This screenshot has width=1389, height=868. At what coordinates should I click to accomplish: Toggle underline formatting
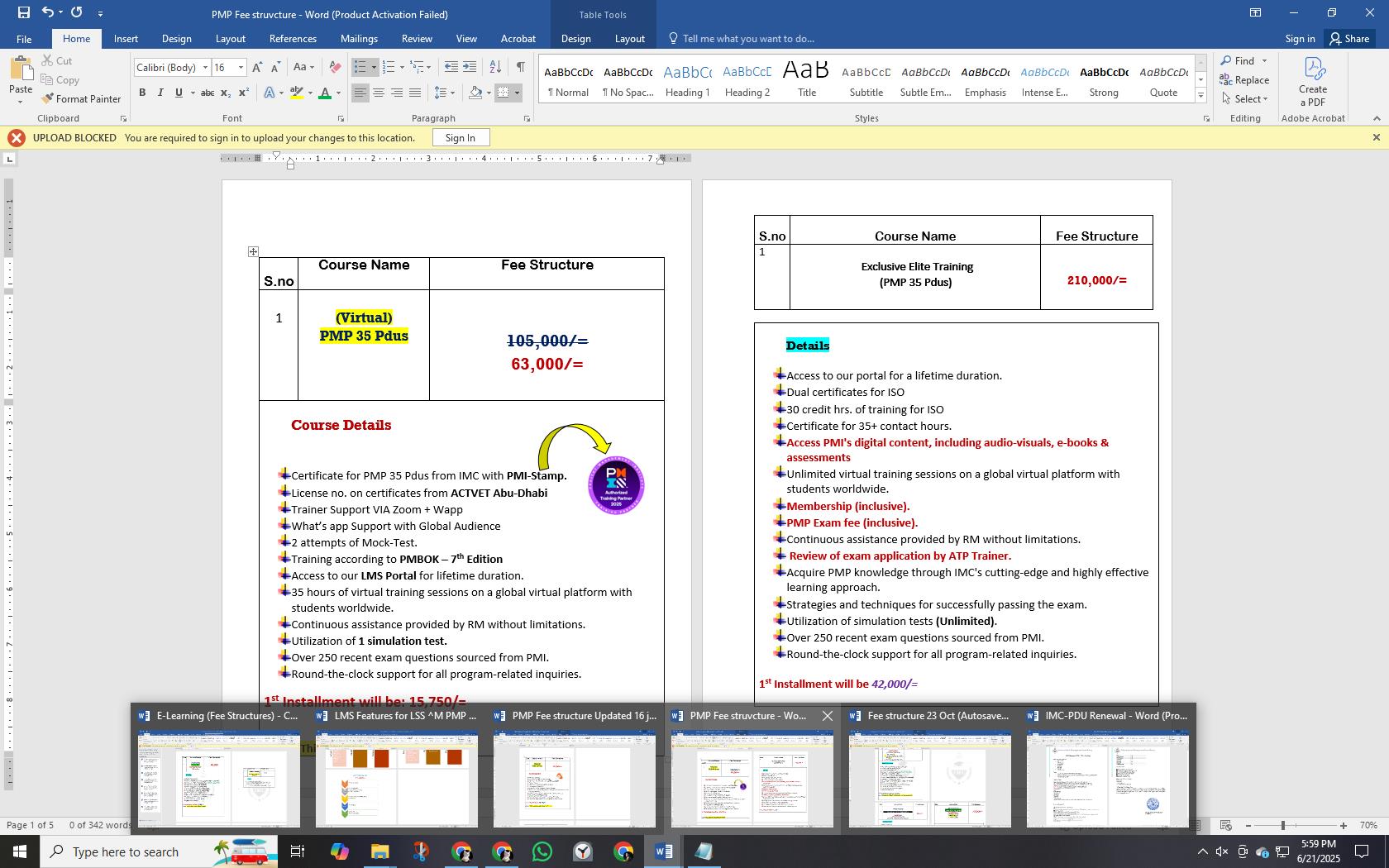pyautogui.click(x=179, y=93)
